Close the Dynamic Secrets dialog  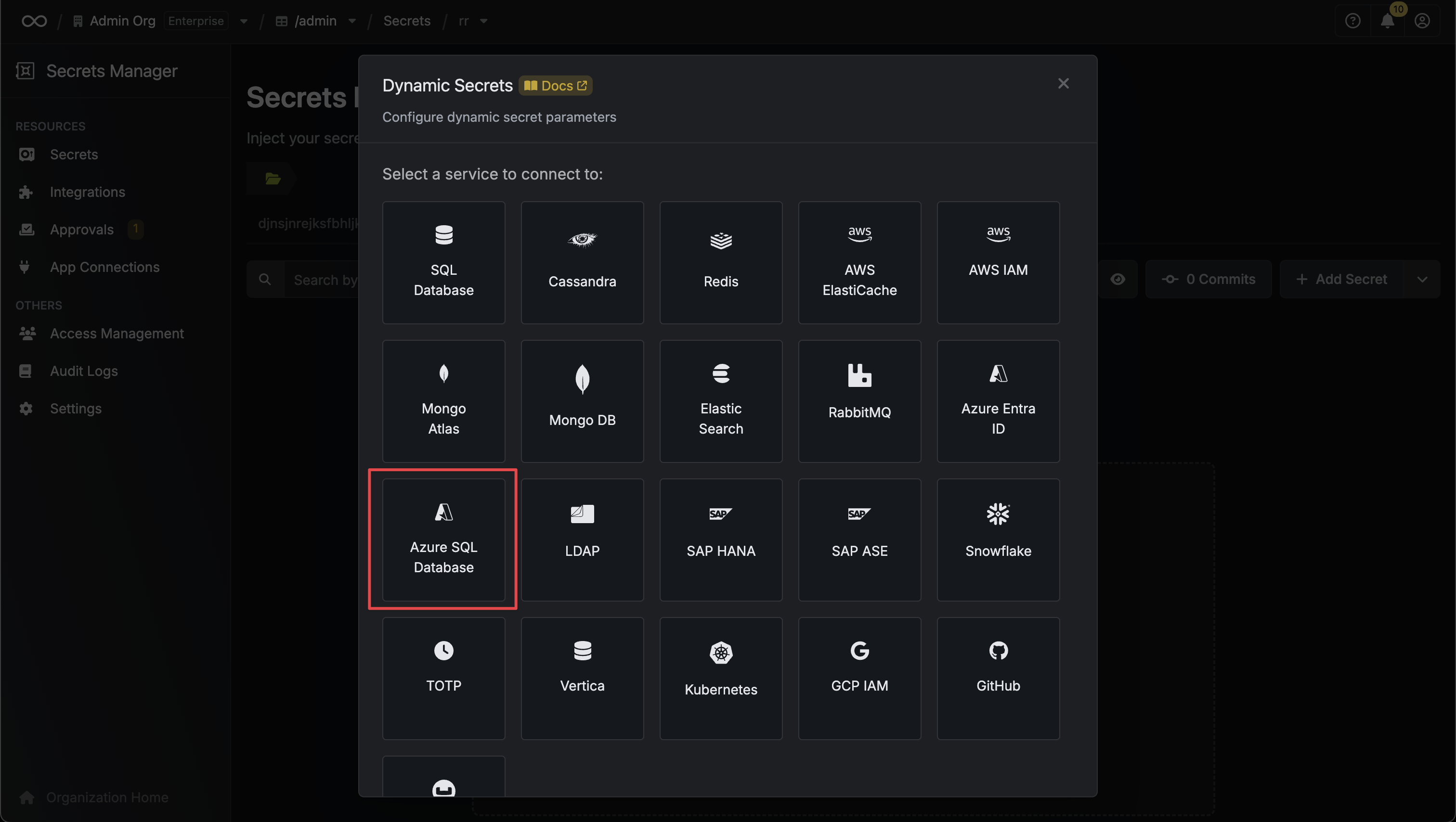[1063, 84]
